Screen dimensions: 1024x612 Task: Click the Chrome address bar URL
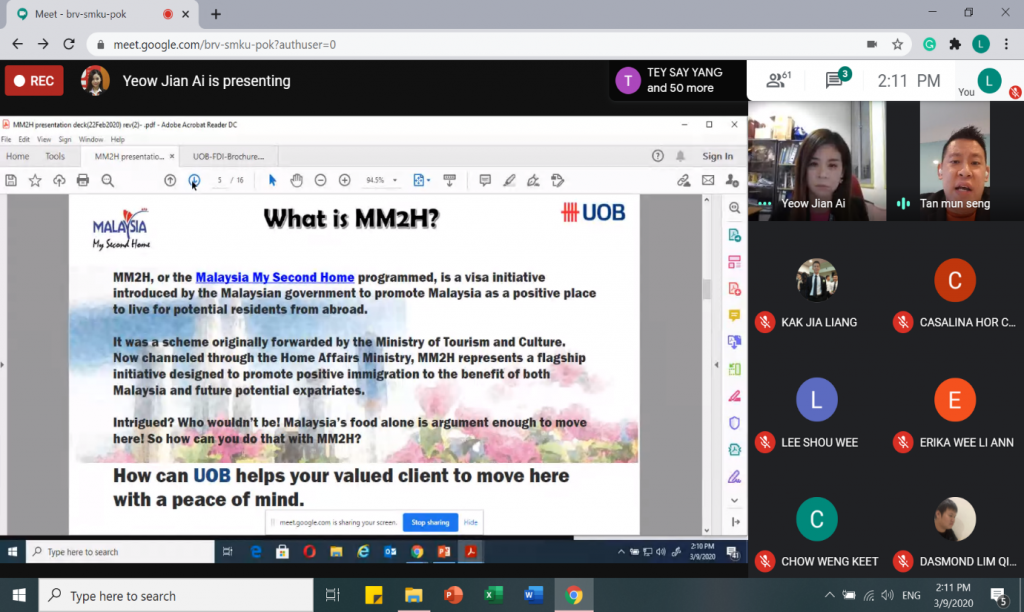[x=225, y=44]
